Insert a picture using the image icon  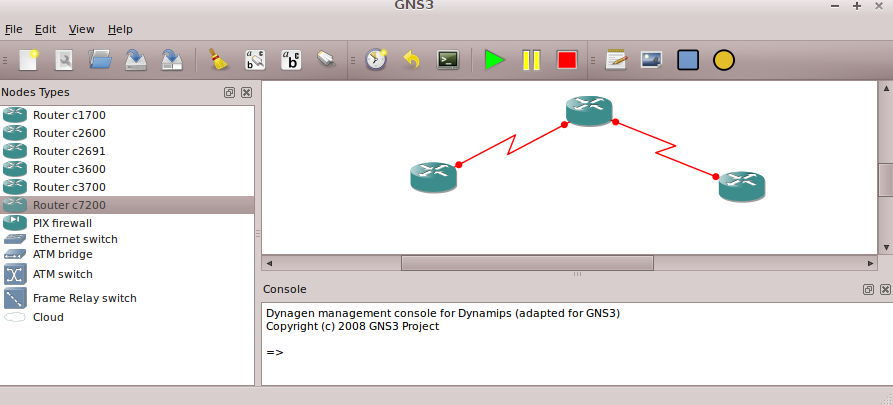click(651, 60)
